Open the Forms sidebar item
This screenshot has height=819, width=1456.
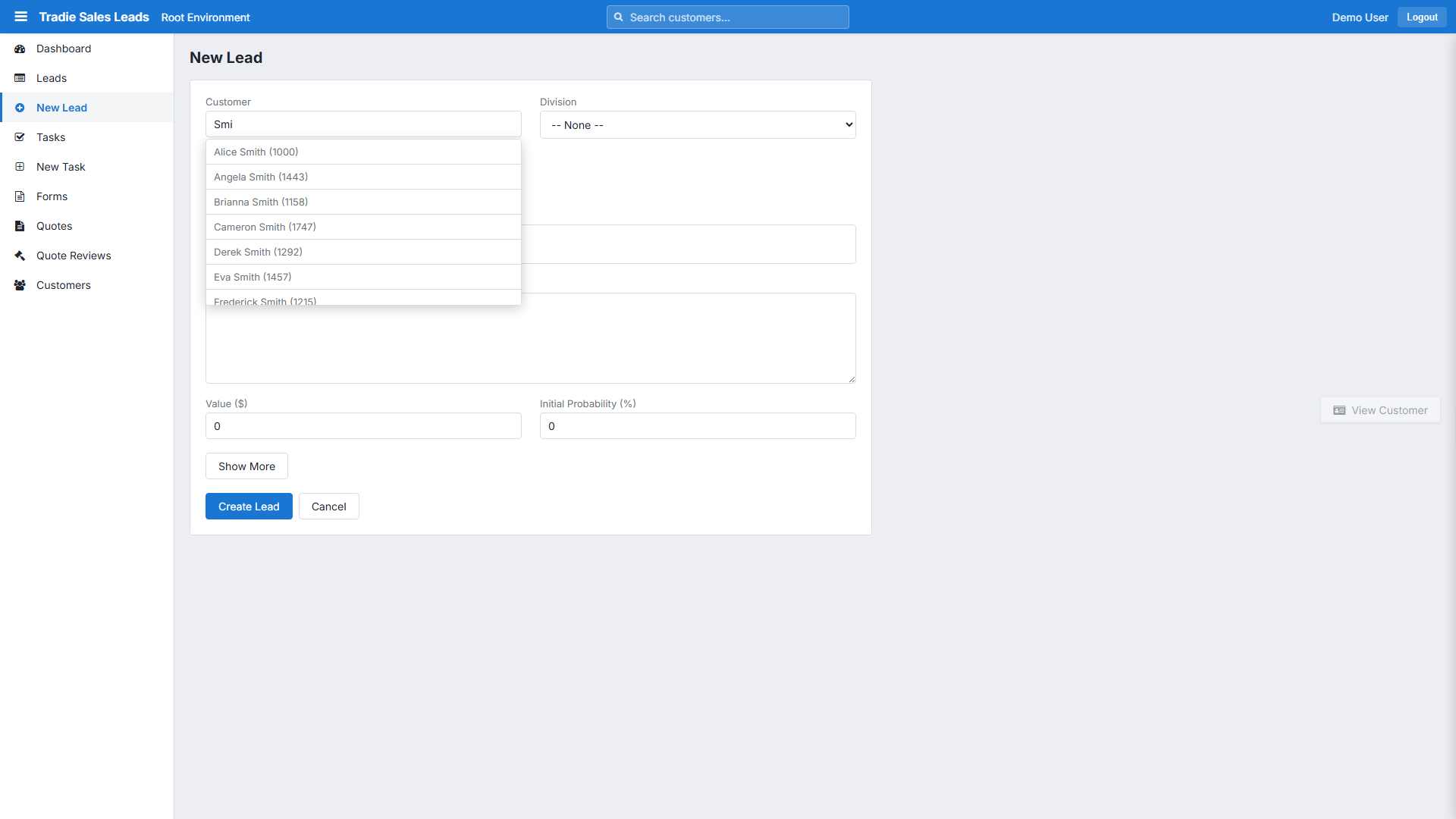point(87,196)
